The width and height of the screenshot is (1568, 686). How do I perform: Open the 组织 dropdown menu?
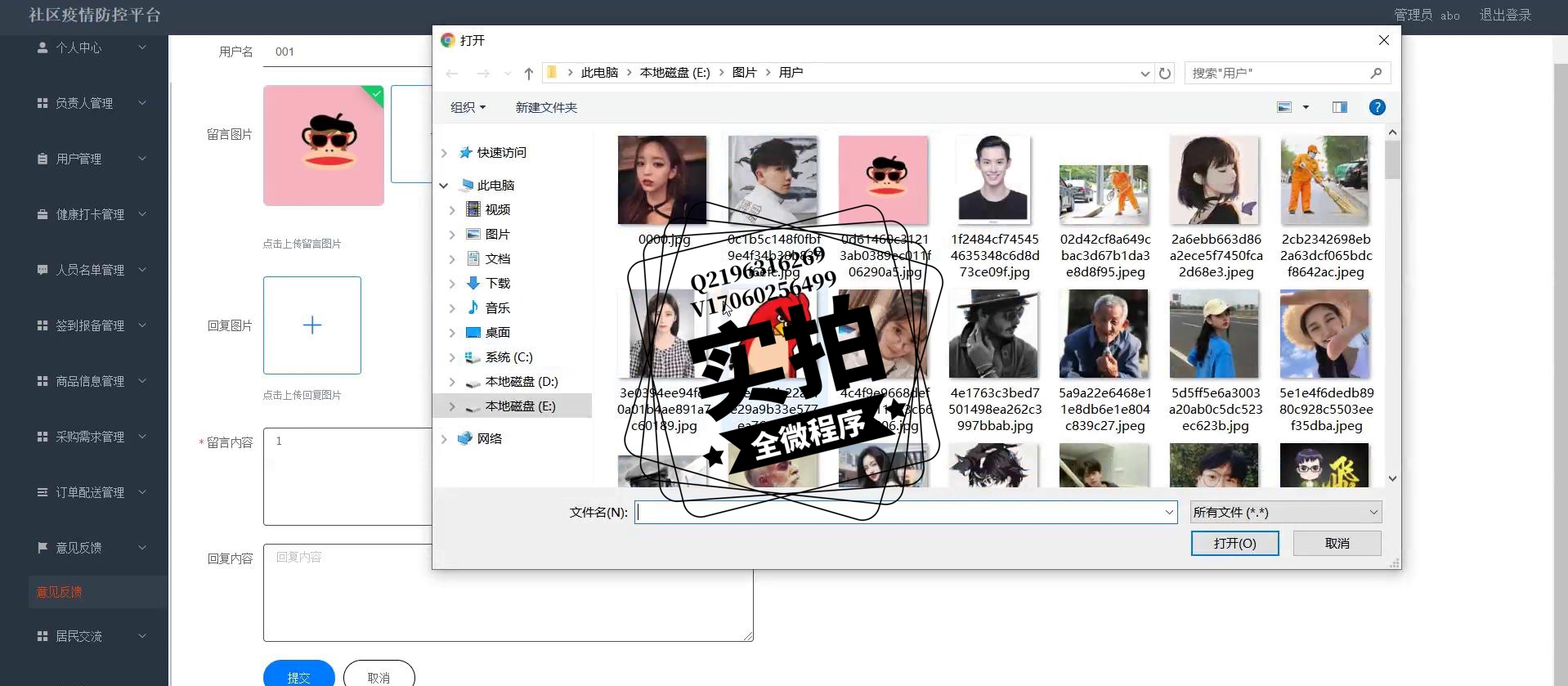click(468, 107)
